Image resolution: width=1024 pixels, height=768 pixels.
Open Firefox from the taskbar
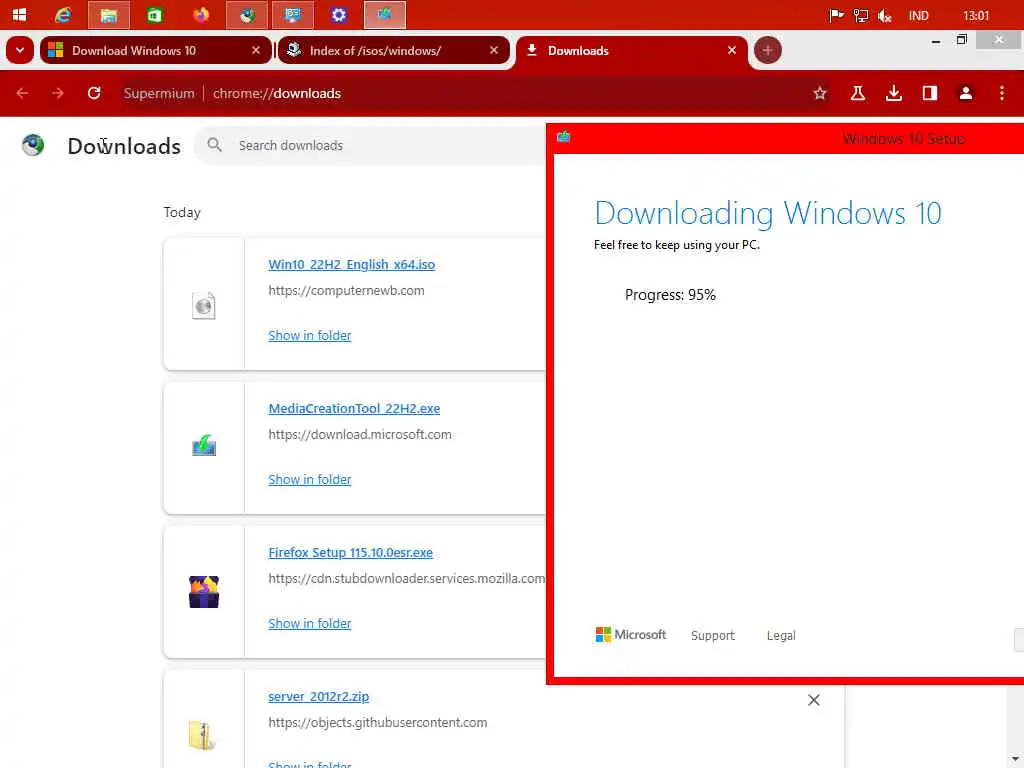pyautogui.click(x=200, y=14)
